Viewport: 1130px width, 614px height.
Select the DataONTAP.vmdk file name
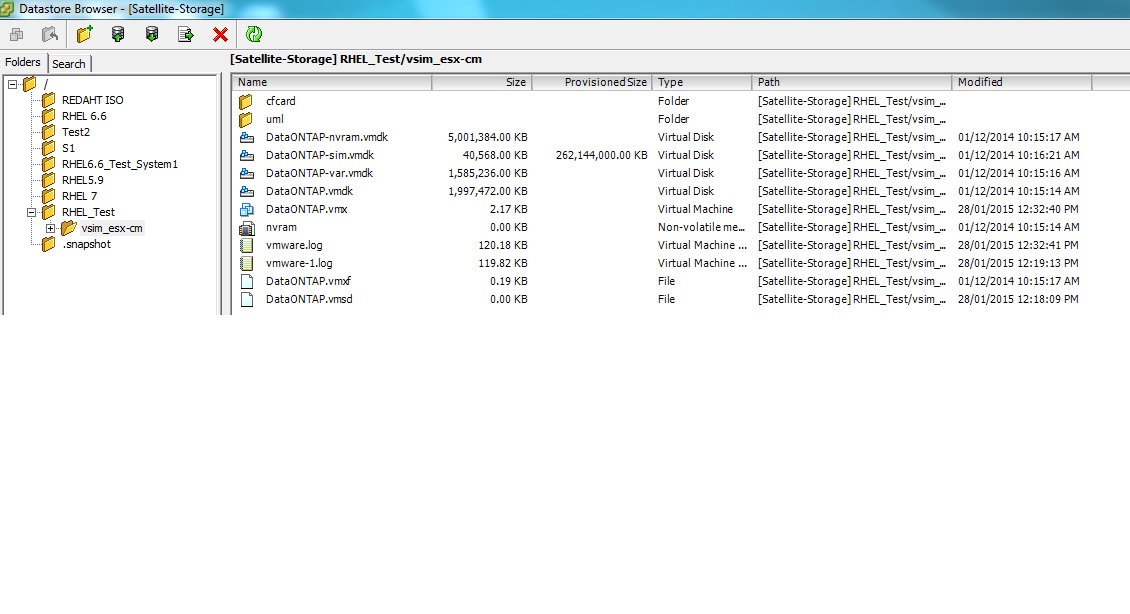(309, 191)
